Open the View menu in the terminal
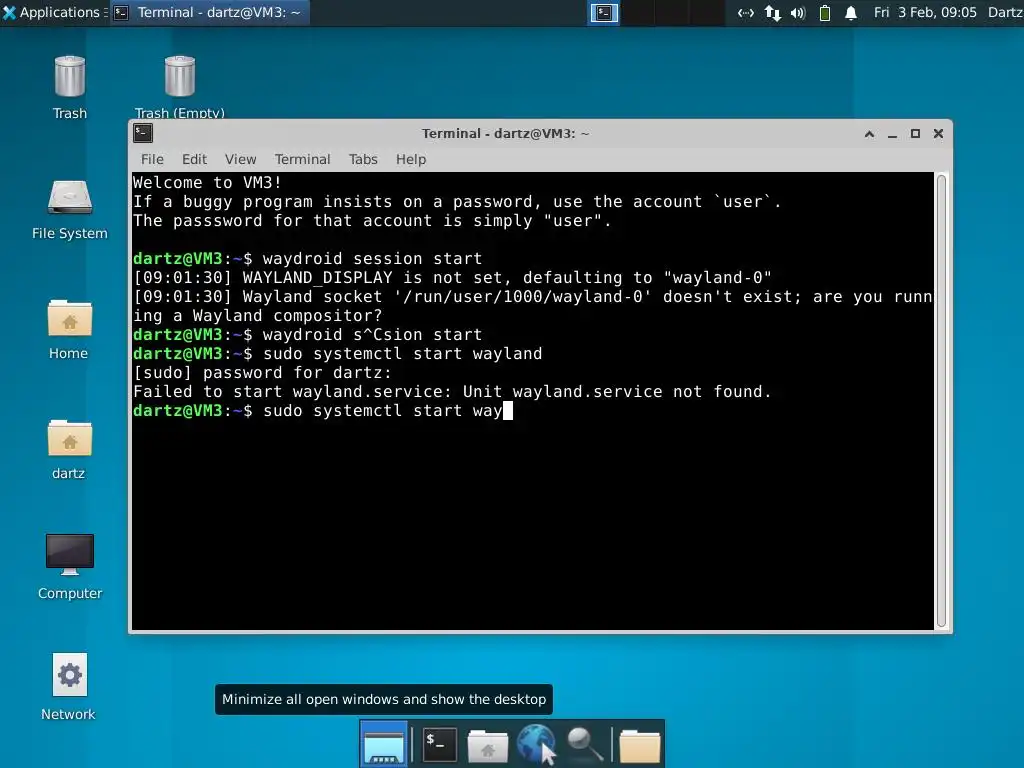 click(x=240, y=159)
